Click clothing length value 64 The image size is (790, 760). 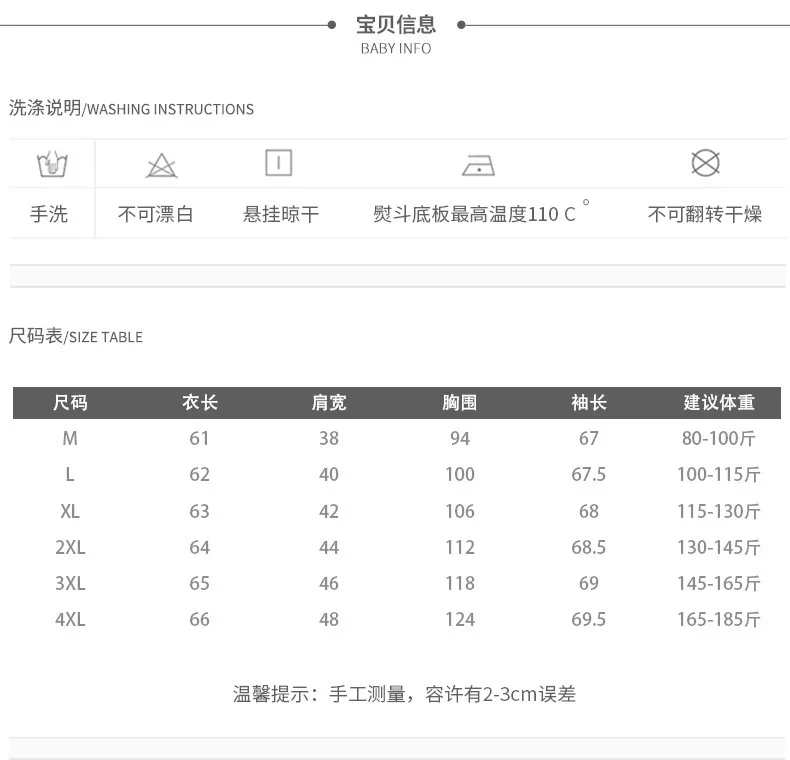[x=200, y=547]
